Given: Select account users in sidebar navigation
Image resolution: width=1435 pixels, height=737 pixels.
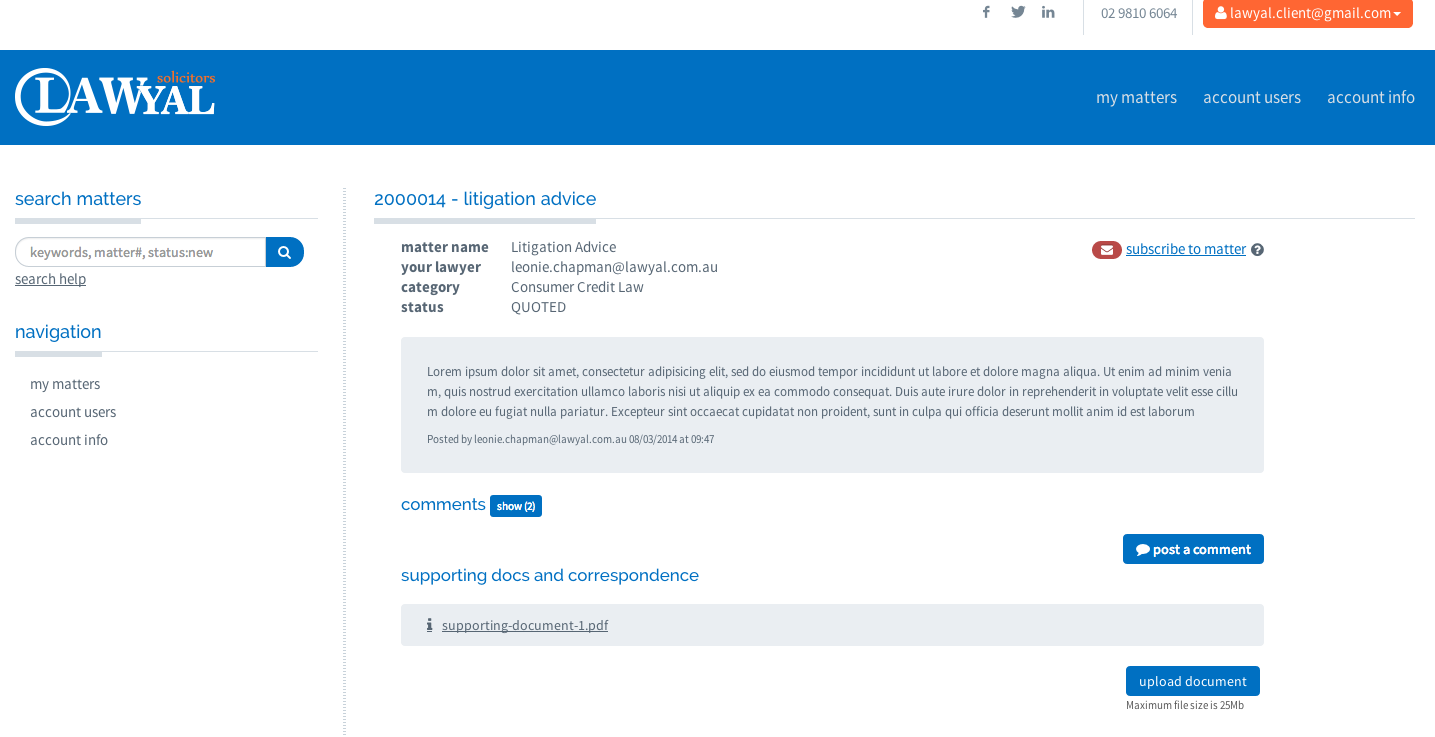Looking at the screenshot, I should pos(73,412).
